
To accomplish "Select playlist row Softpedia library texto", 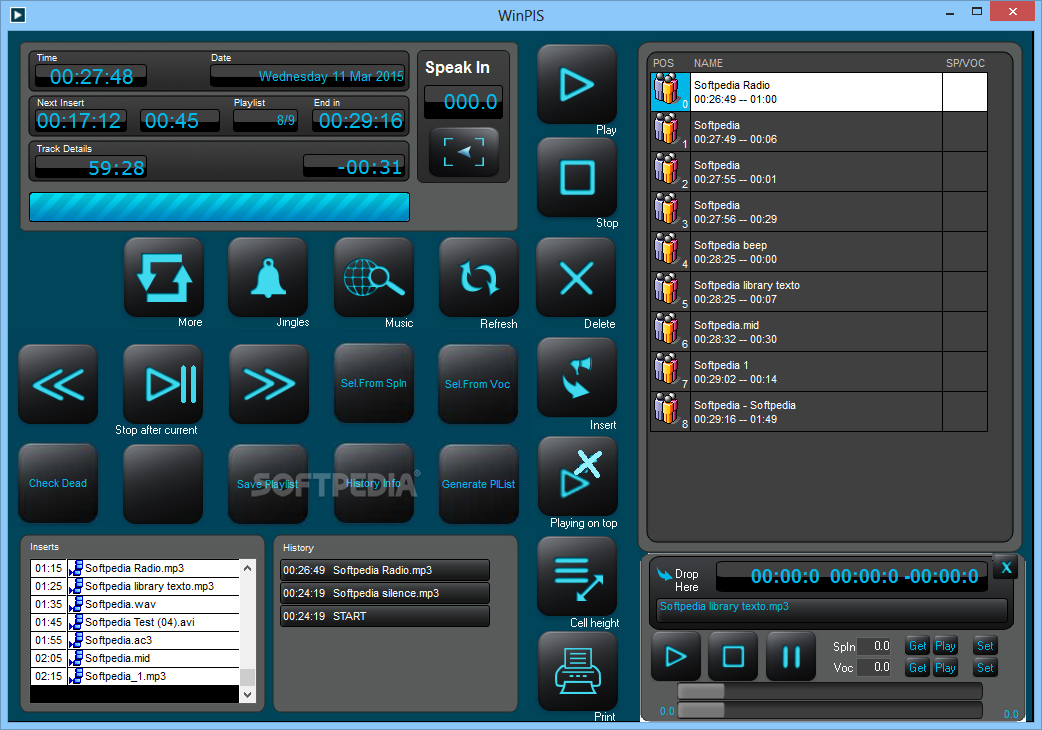I will click(819, 292).
